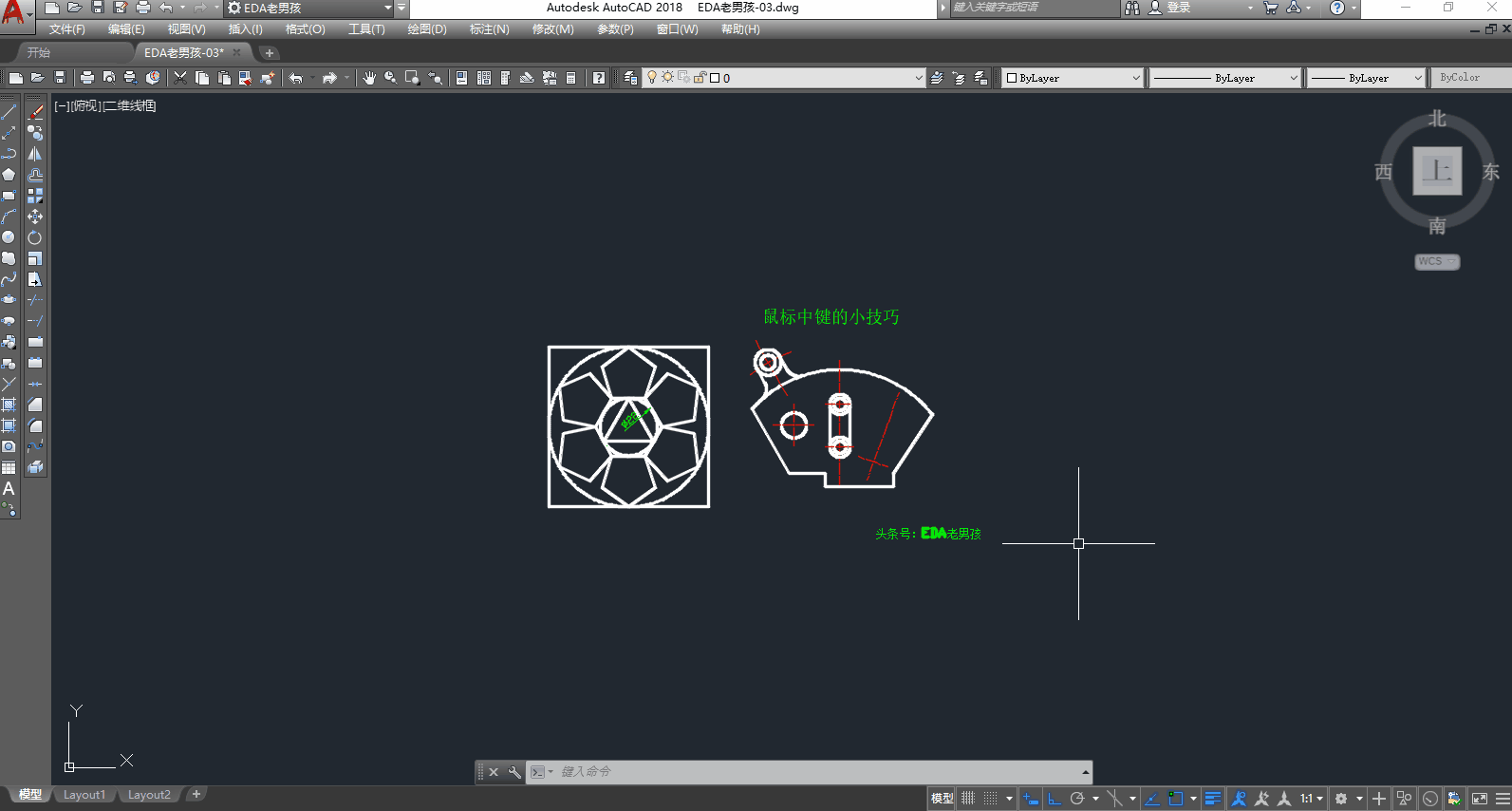
Task: Select the Move modify tool
Action: point(35,217)
